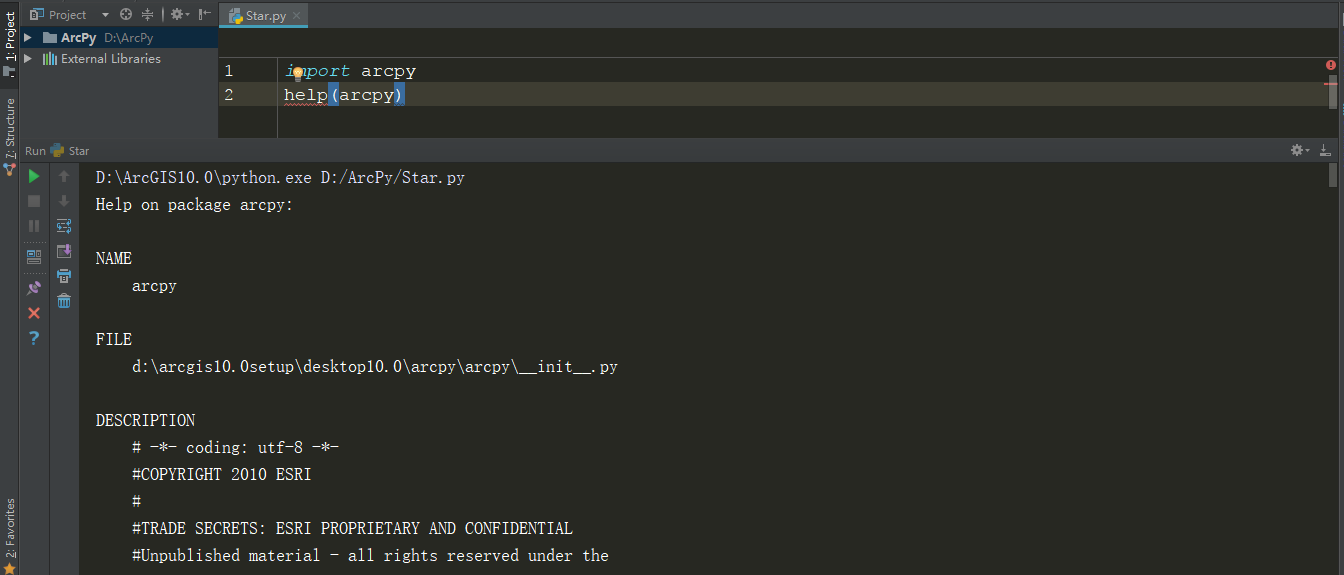1344x575 pixels.
Task: Place the cursor in 'import arcpy' code
Action: click(x=350, y=71)
